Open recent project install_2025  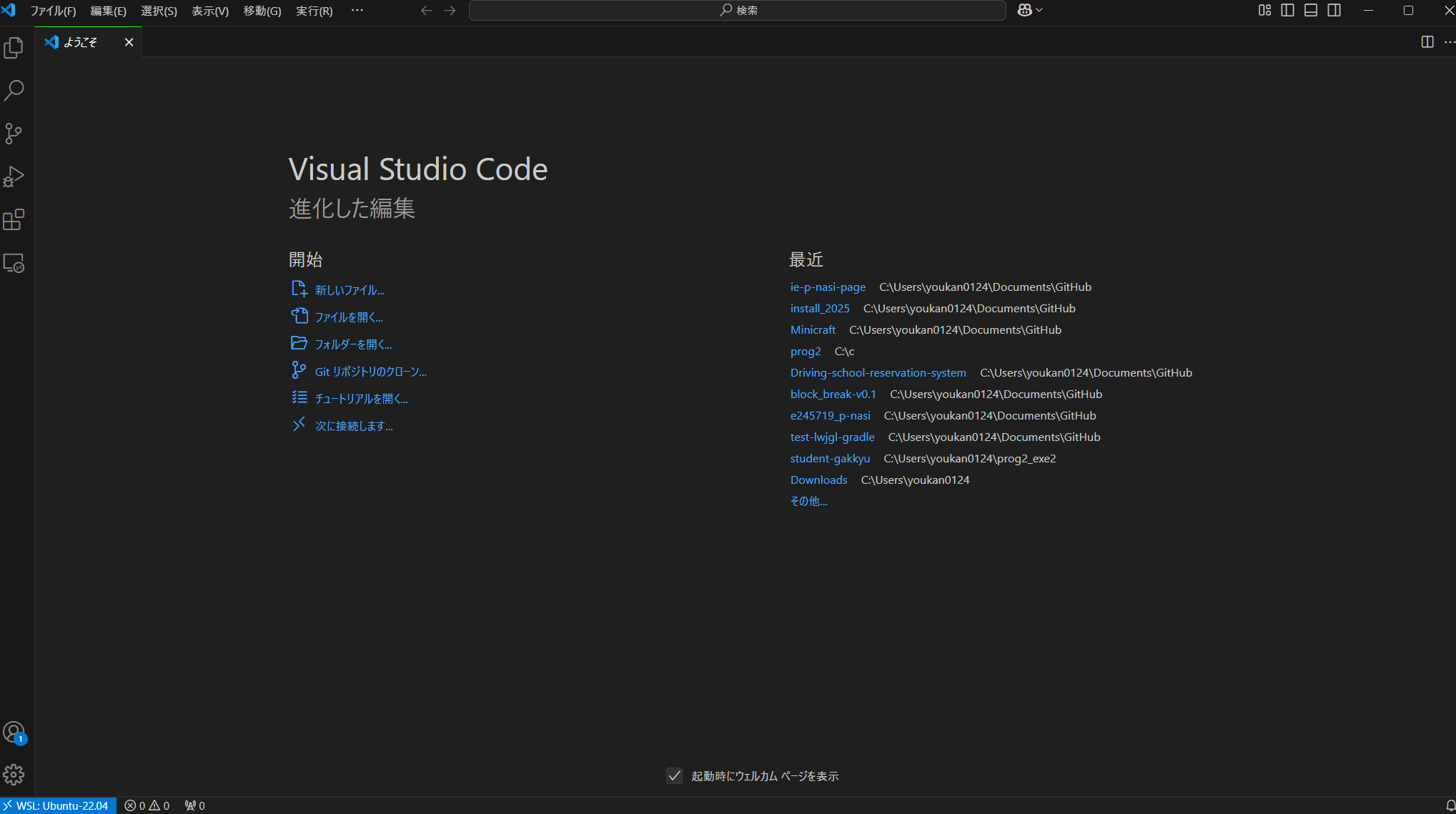820,308
